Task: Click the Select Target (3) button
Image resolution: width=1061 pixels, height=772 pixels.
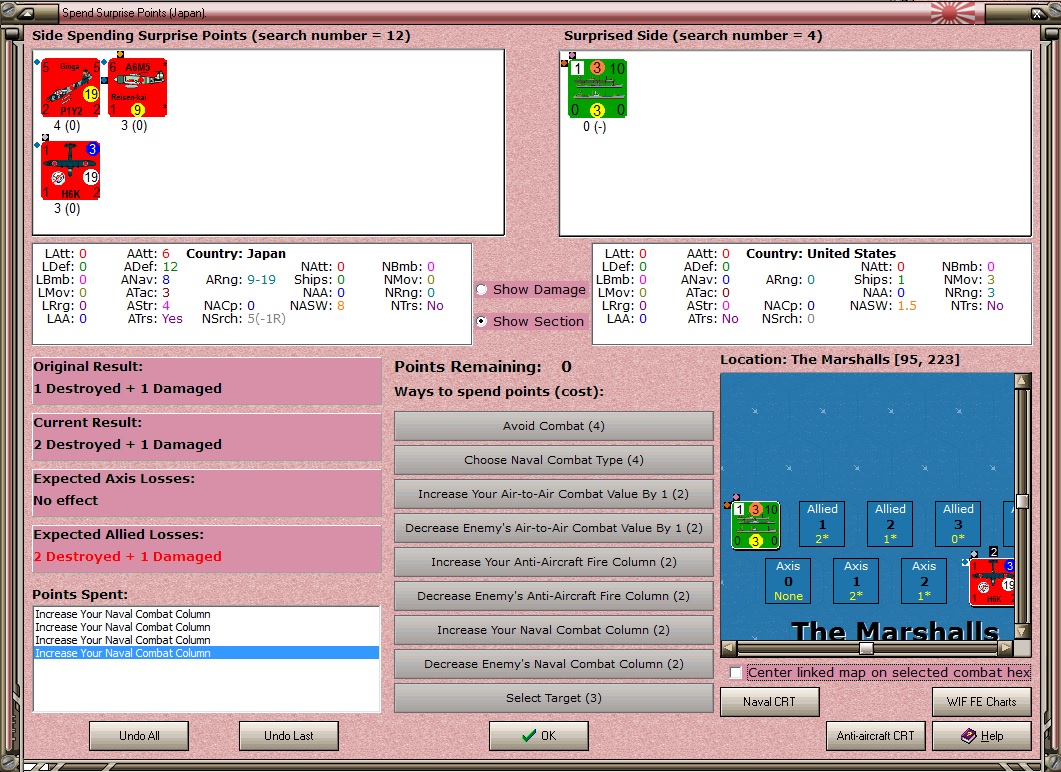Action: [554, 698]
